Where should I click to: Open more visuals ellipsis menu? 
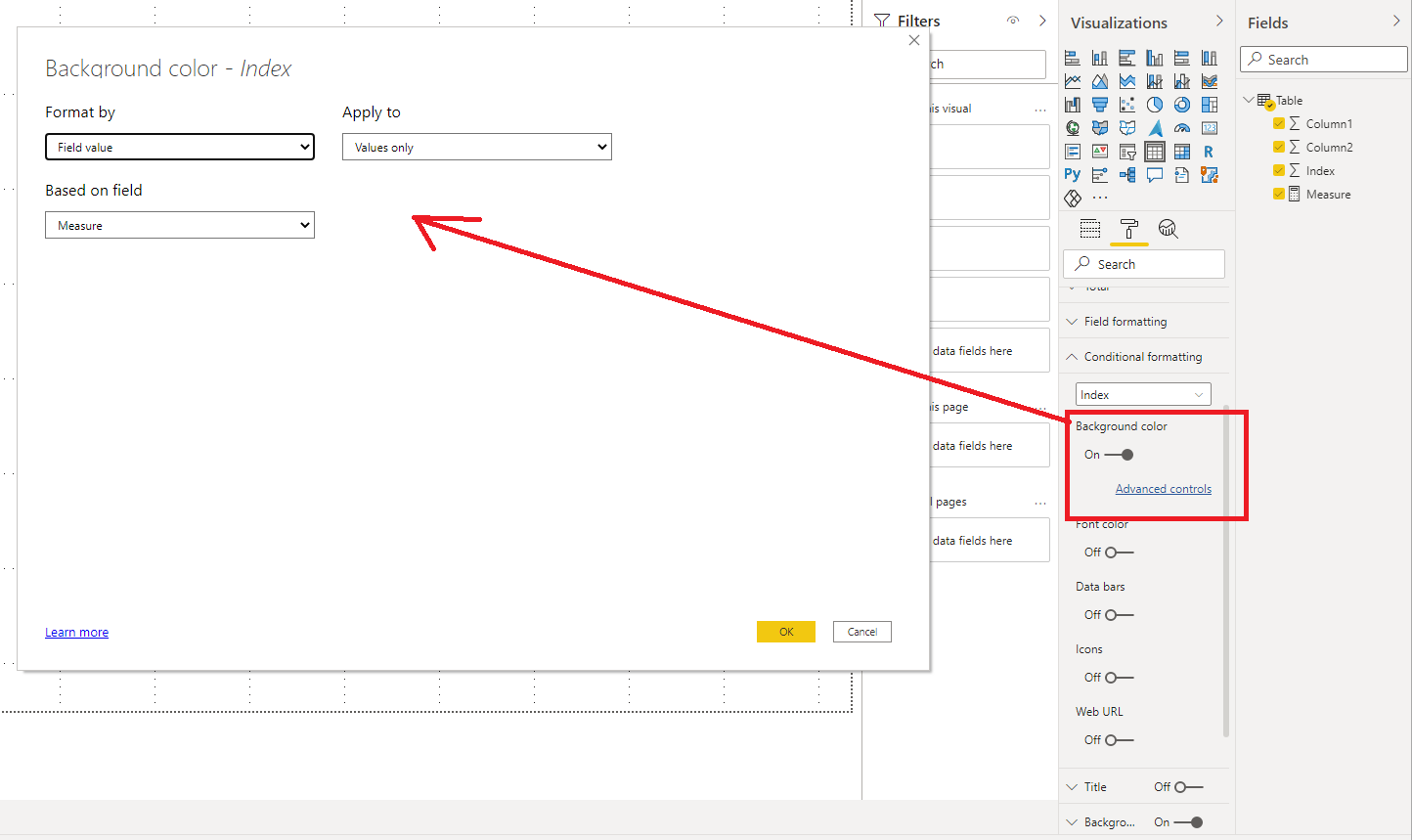[x=1100, y=199]
